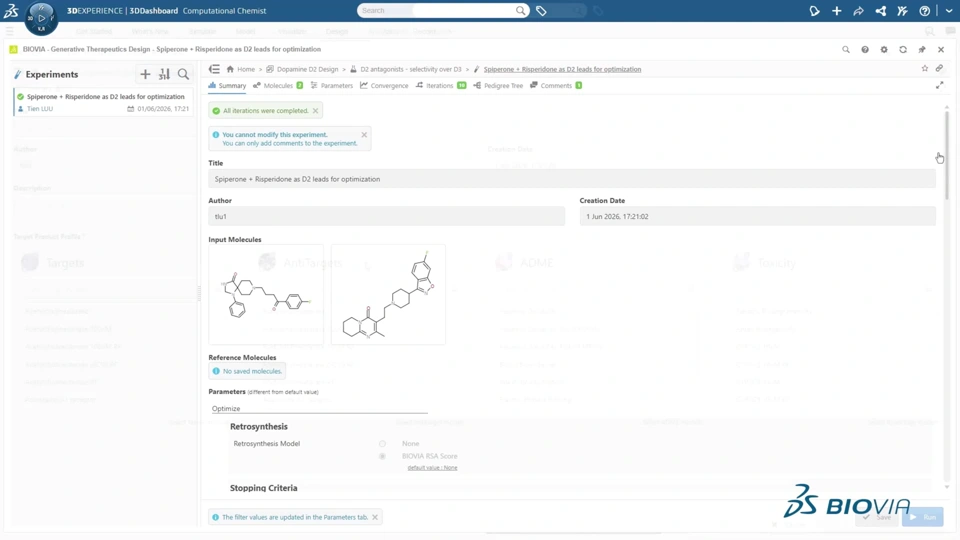Switch to Summary tab
Screen dimensions: 960x540
pos(227,86)
